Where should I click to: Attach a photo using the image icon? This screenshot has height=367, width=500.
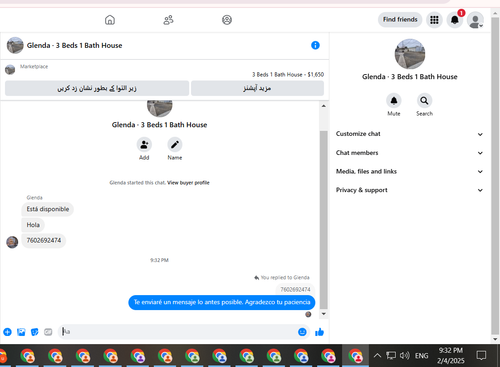[x=21, y=332]
